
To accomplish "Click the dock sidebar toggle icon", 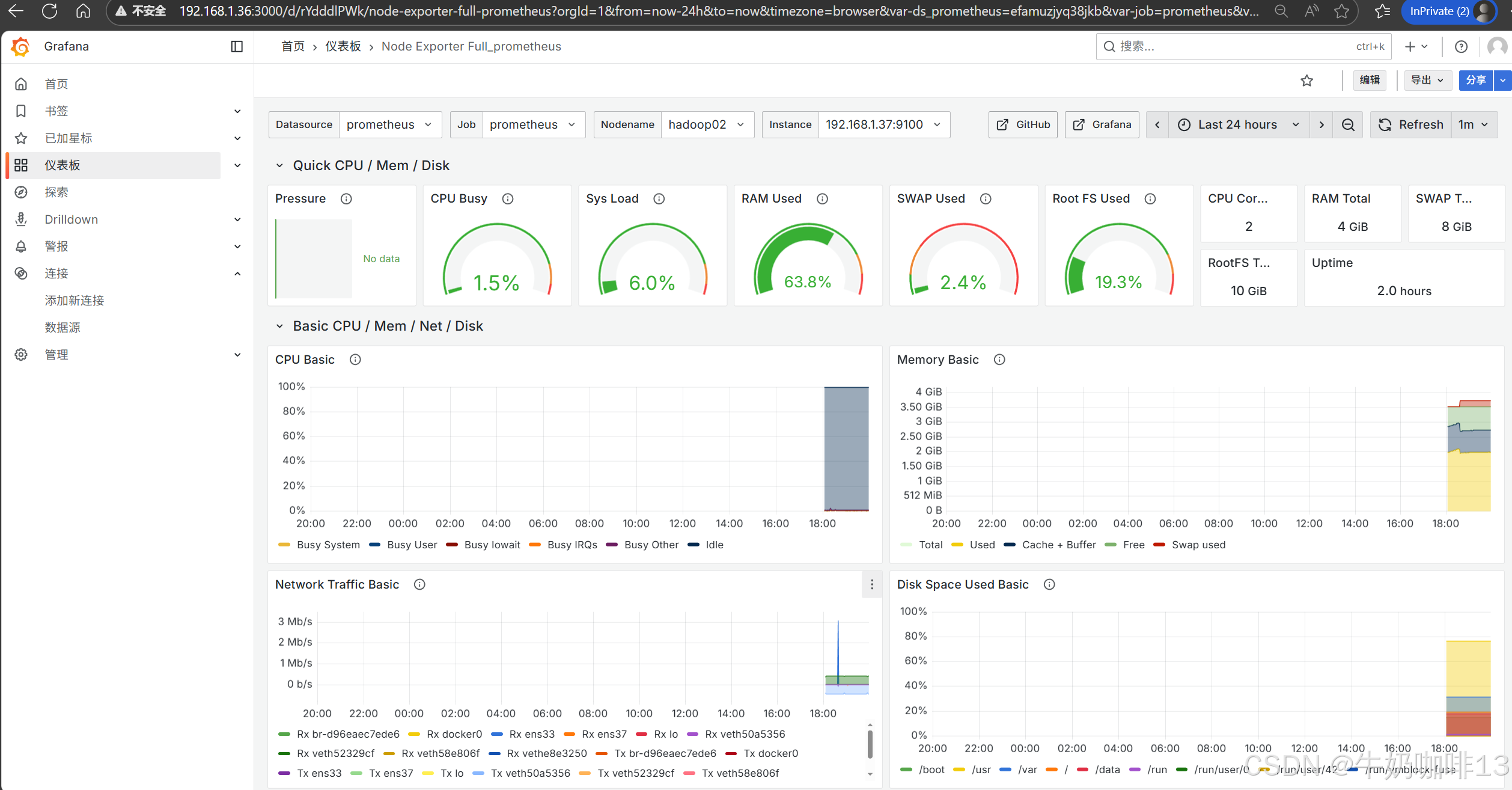I will click(x=237, y=46).
